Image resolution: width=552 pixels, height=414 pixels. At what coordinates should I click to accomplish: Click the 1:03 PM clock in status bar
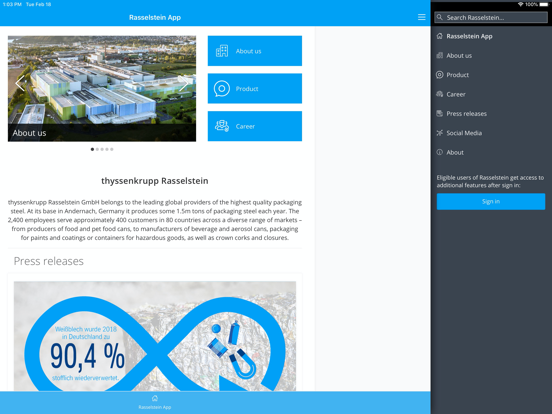coord(12,4)
